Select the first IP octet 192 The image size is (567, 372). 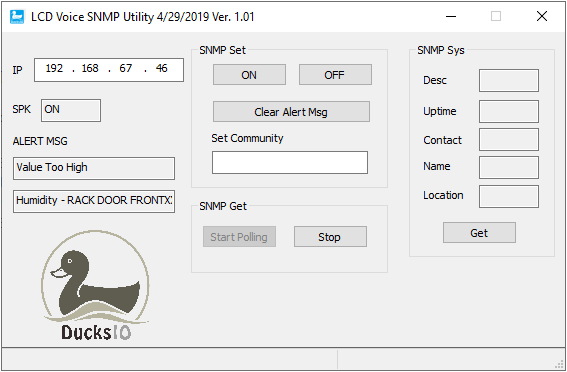coord(54,68)
